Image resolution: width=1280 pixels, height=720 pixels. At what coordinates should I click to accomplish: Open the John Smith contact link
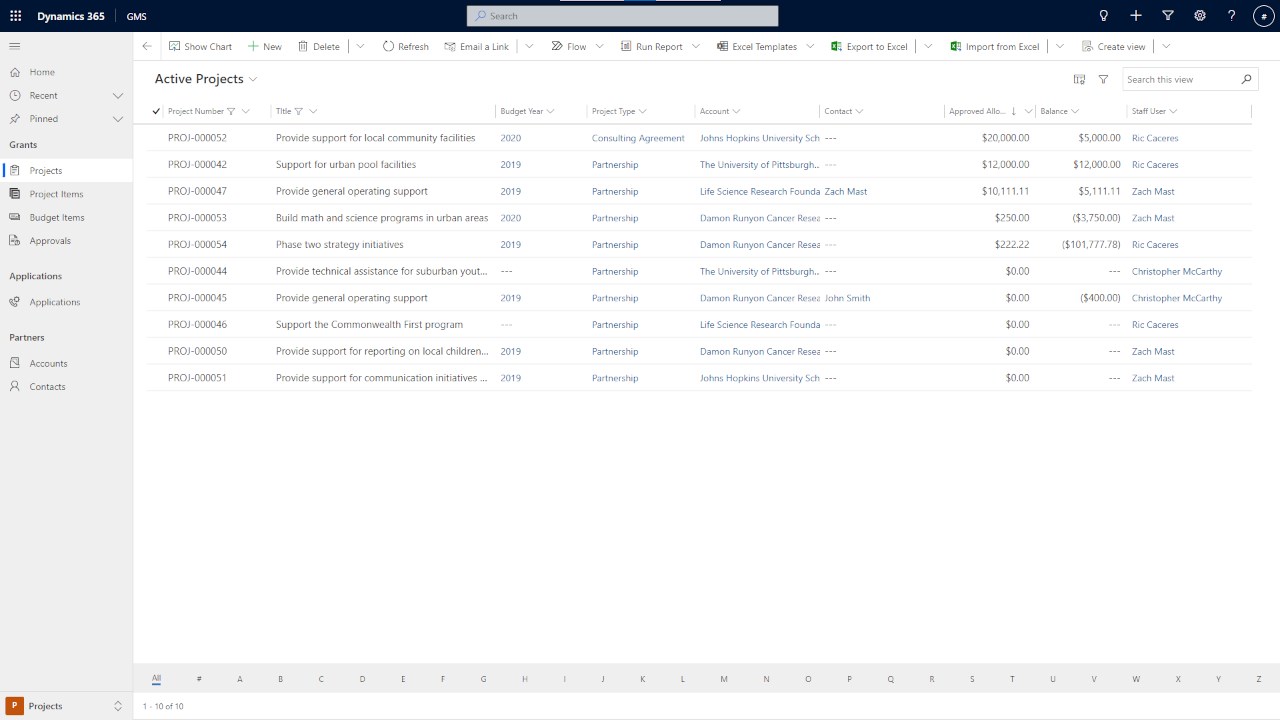(x=847, y=298)
